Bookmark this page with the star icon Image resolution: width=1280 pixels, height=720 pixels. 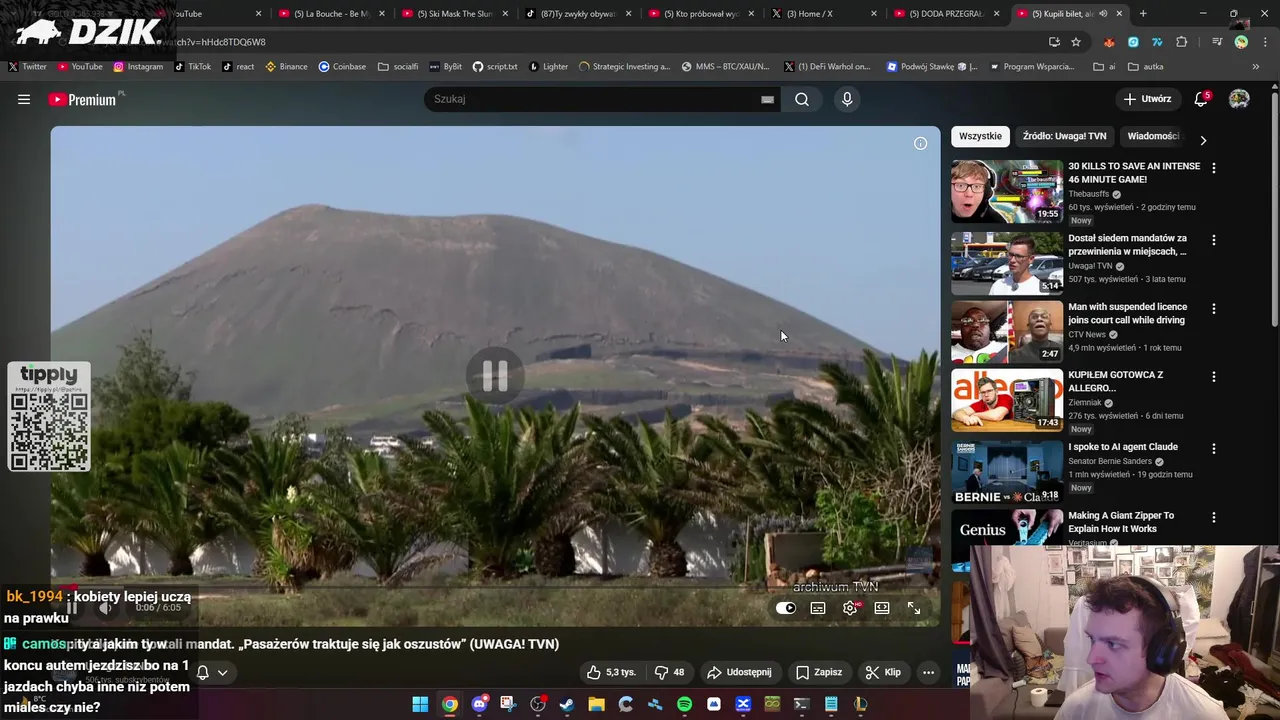click(1076, 42)
